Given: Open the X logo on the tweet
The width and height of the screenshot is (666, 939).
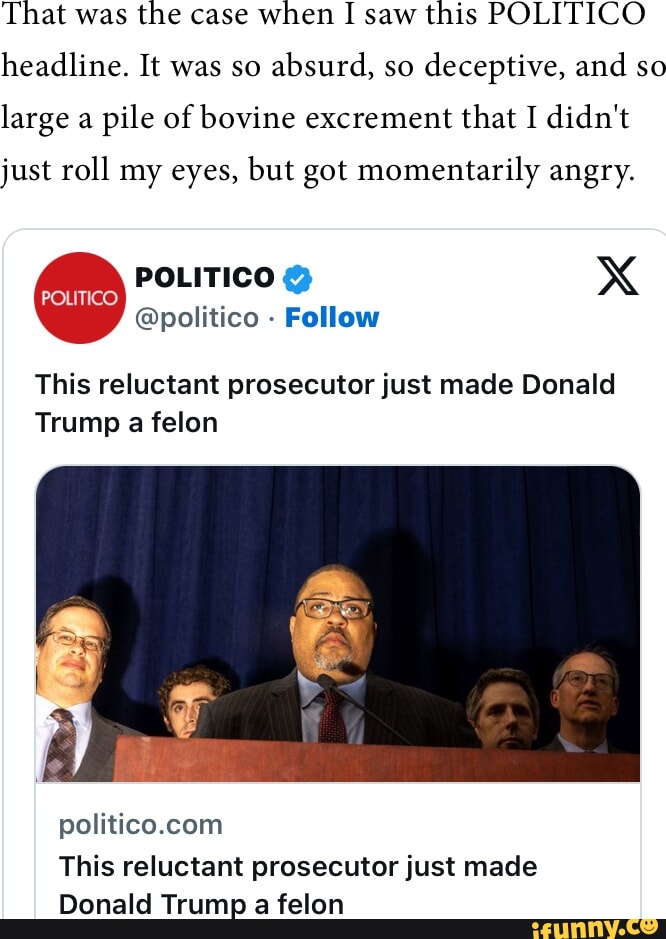Looking at the screenshot, I should click(x=617, y=275).
